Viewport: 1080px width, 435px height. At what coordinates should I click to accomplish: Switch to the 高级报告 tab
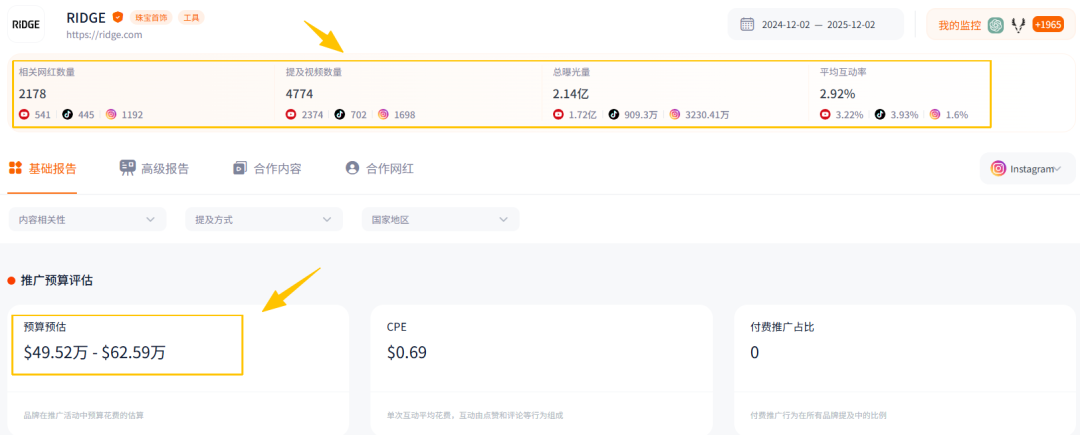pyautogui.click(x=154, y=169)
